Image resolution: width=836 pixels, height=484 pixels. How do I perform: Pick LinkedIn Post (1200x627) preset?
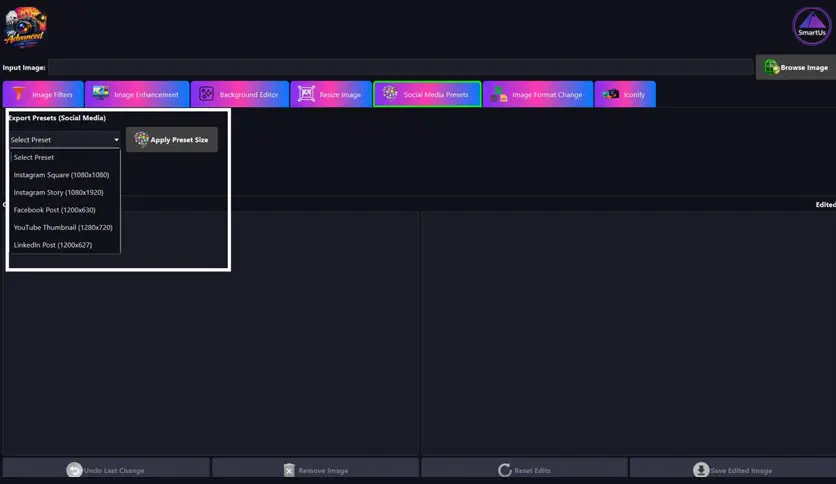click(65, 245)
